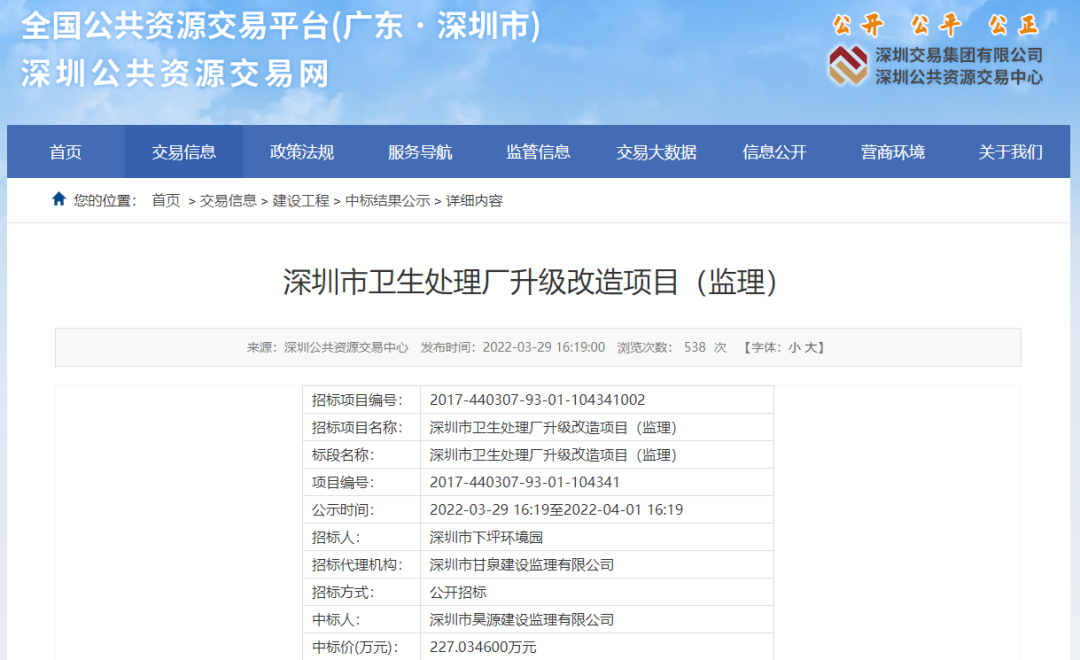This screenshot has width=1080, height=660.
Task: Open the 营商环境 navigation menu item
Action: click(893, 152)
